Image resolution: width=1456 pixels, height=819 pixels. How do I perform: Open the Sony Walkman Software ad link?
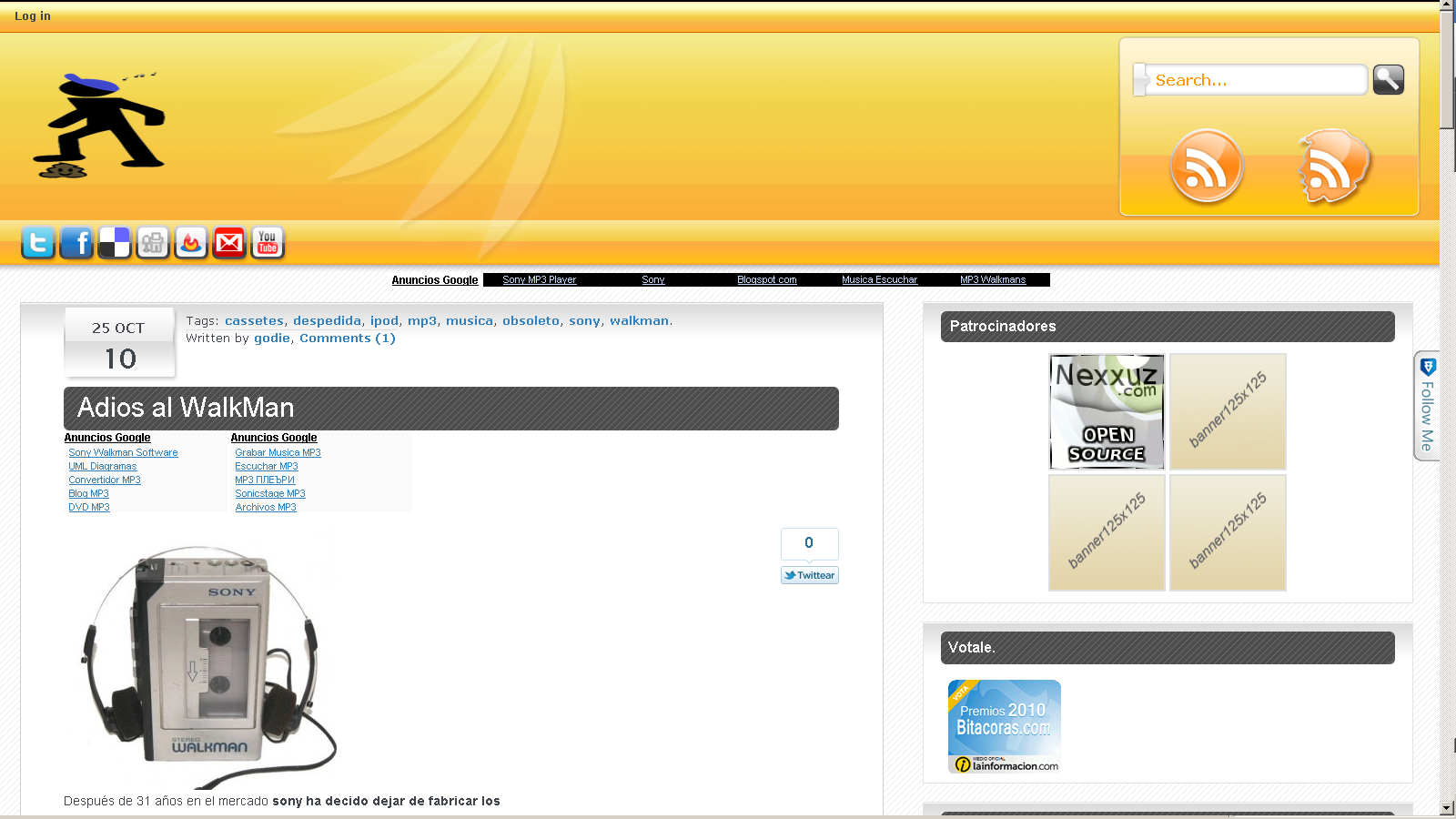pos(124,452)
